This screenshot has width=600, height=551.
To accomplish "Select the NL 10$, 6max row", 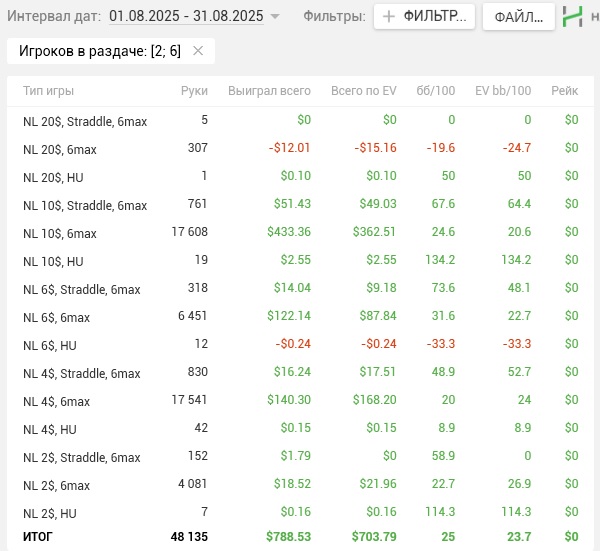I will [300, 233].
